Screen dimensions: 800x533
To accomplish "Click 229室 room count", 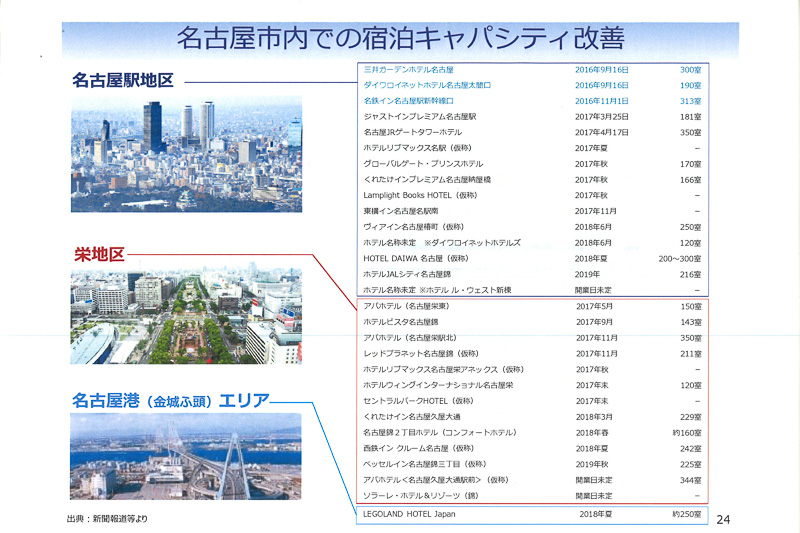I will click(691, 417).
